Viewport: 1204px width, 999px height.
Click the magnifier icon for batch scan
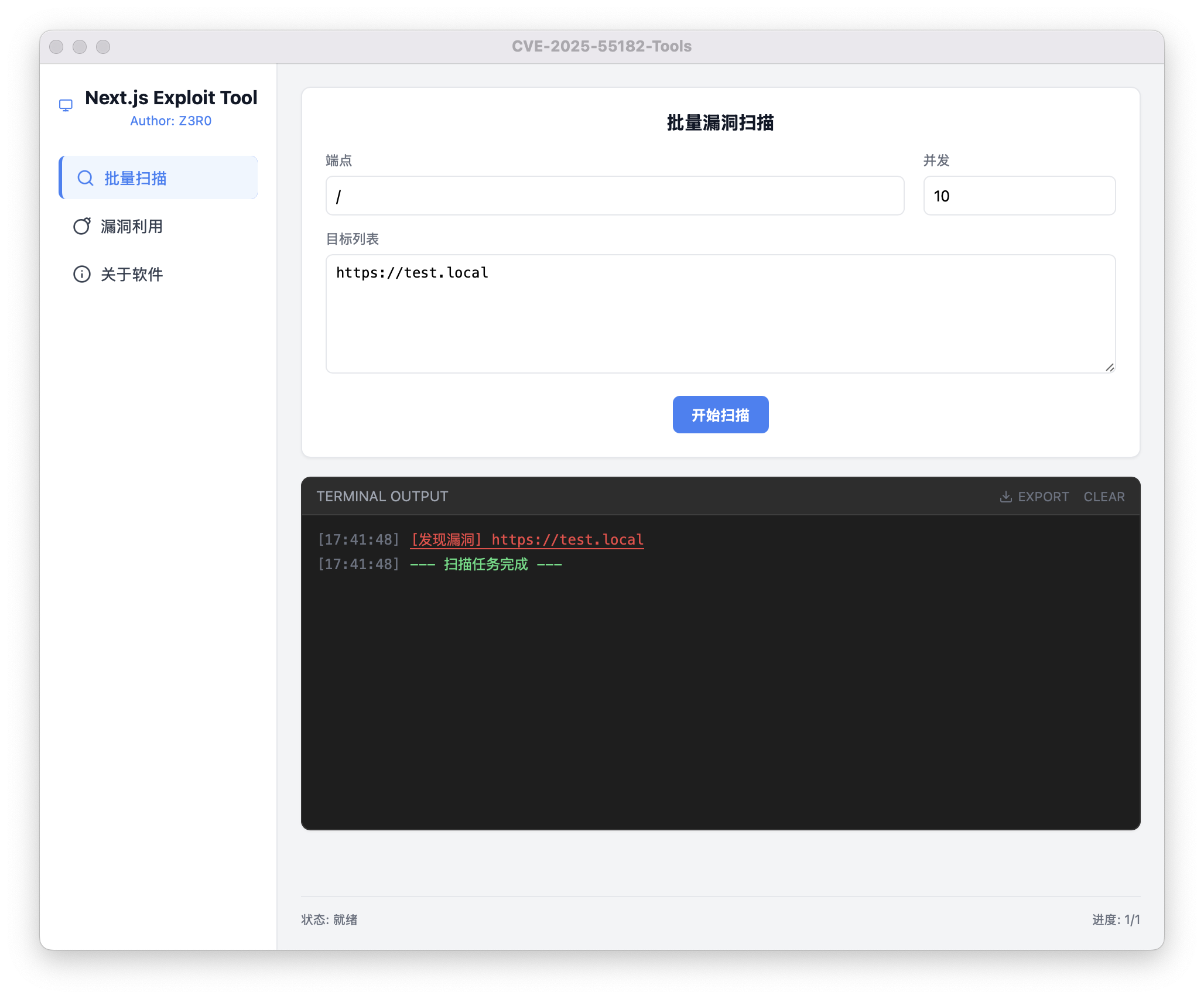(x=85, y=178)
